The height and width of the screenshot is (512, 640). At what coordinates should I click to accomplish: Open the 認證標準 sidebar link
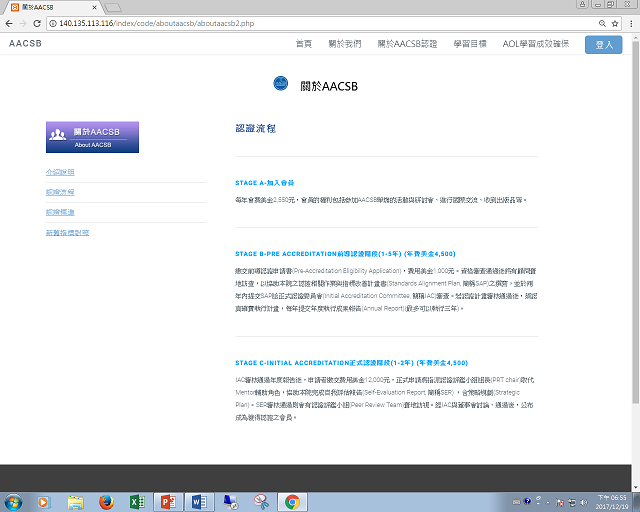tap(60, 212)
